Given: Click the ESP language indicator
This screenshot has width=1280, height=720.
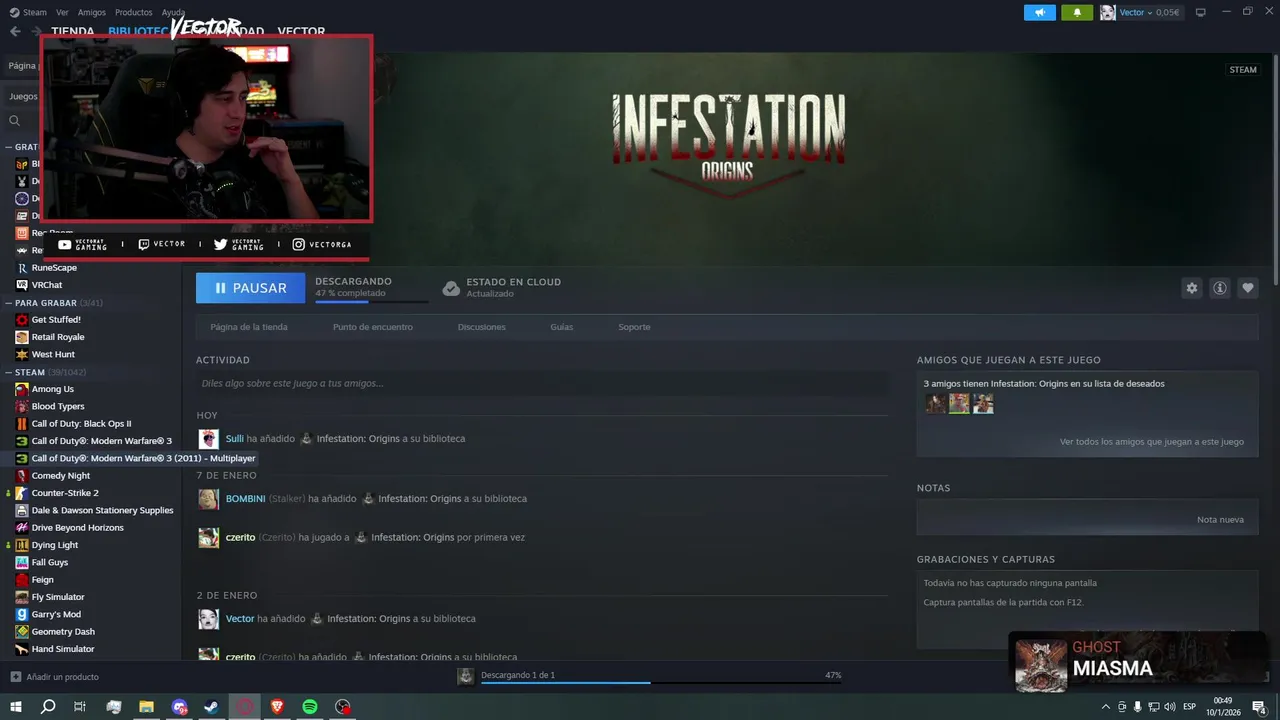Looking at the screenshot, I should [1190, 707].
